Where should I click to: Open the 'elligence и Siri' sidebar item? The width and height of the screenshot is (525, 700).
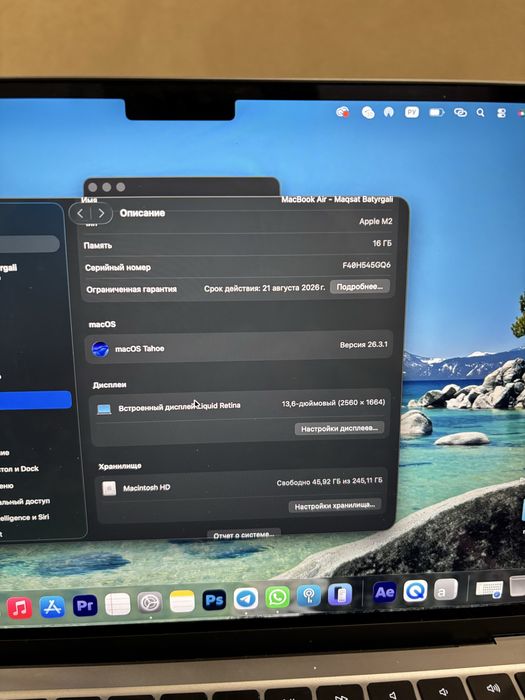point(25,517)
